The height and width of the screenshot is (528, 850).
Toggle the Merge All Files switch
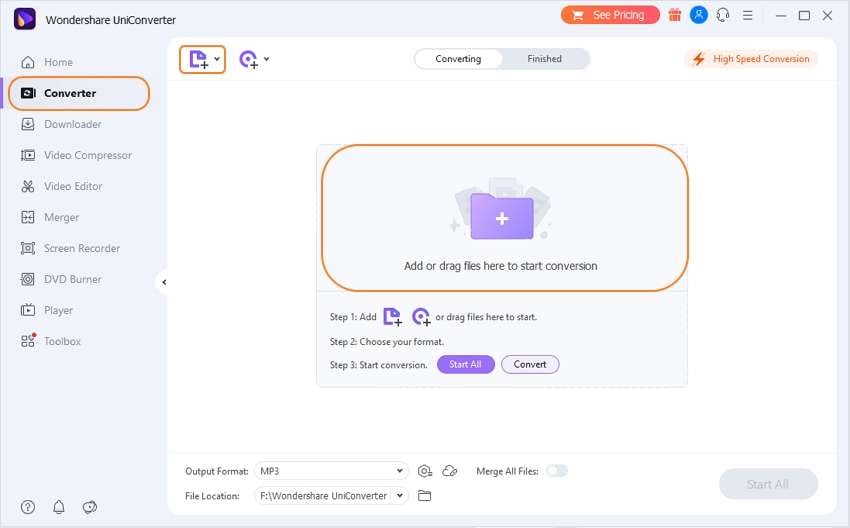(x=557, y=471)
